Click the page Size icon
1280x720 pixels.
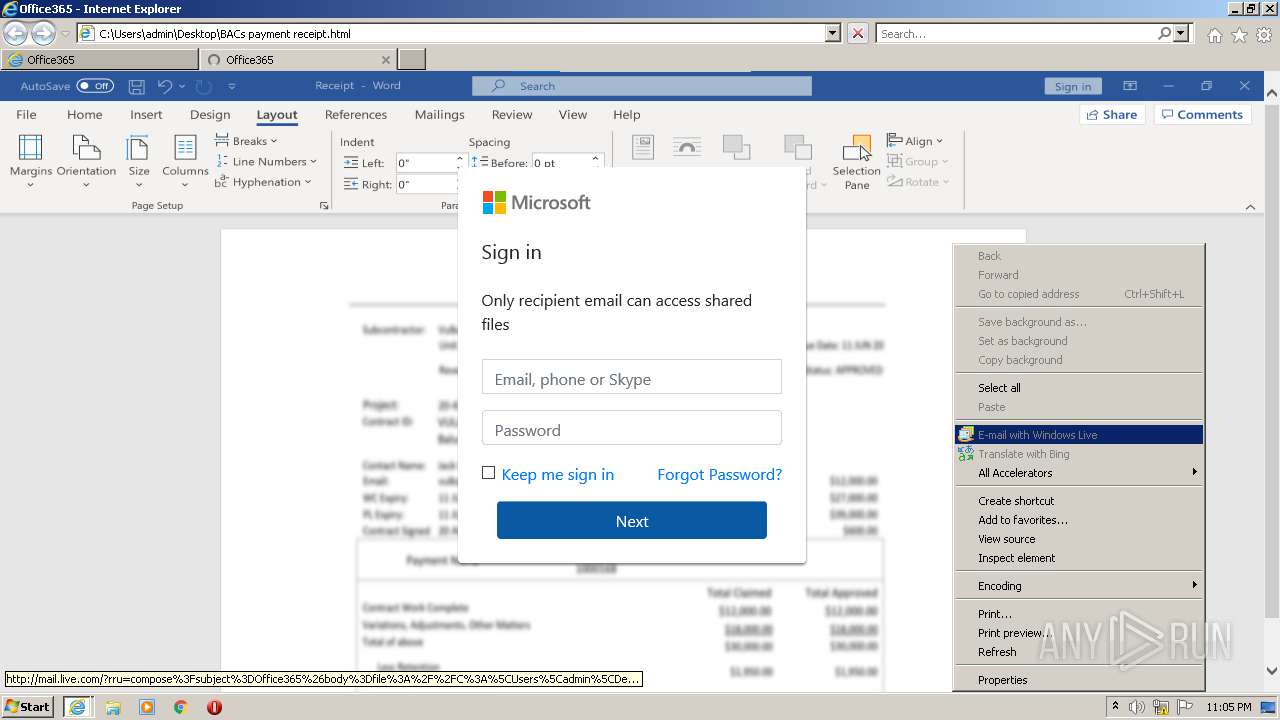[139, 160]
